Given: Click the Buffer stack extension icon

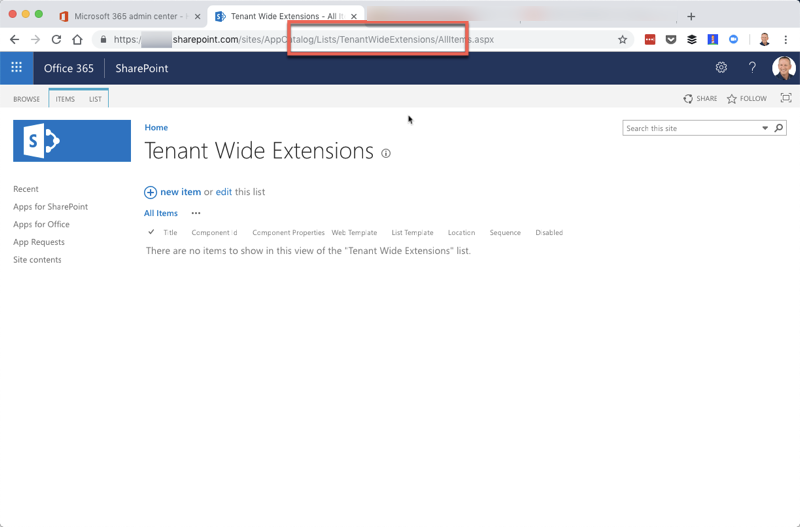Looking at the screenshot, I should (x=691, y=39).
